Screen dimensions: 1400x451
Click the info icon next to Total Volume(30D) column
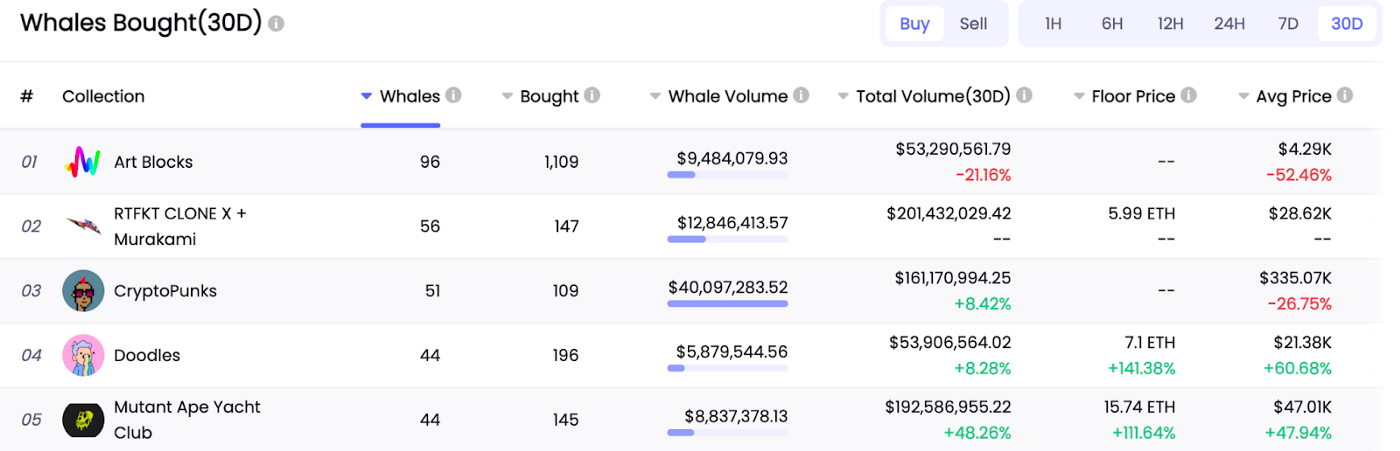[x=1024, y=96]
